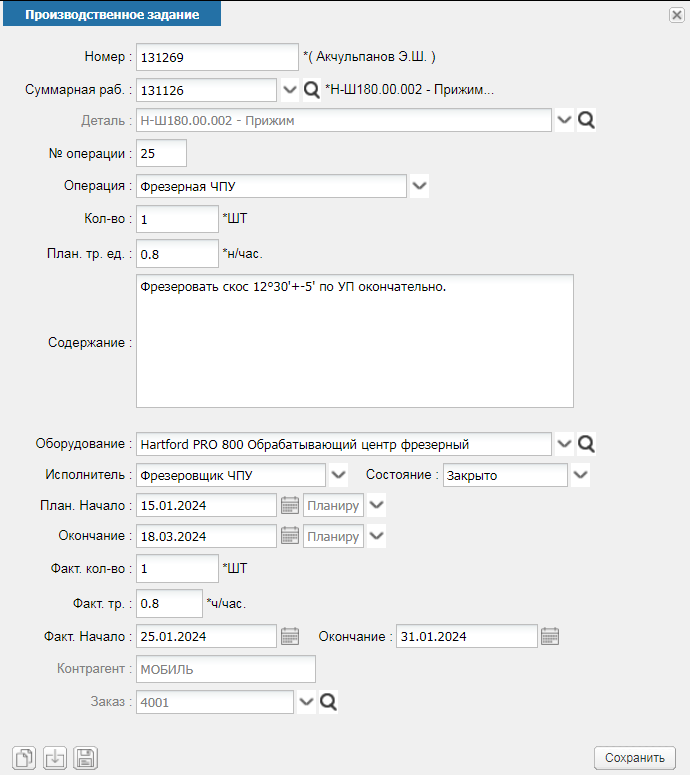The image size is (690, 775).
Task: Click the search icon next to Суммарная раб.
Action: (311, 90)
